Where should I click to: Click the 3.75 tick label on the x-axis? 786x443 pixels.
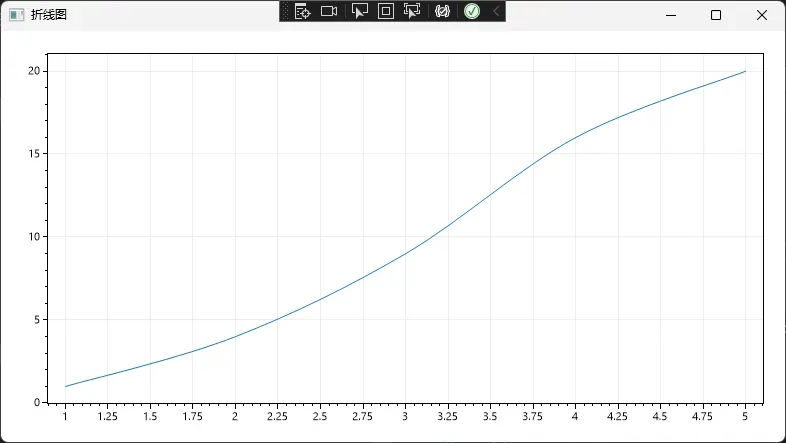[532, 416]
